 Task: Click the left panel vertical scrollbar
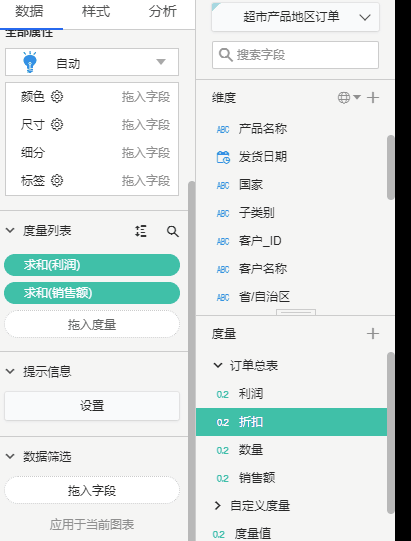tap(192, 361)
